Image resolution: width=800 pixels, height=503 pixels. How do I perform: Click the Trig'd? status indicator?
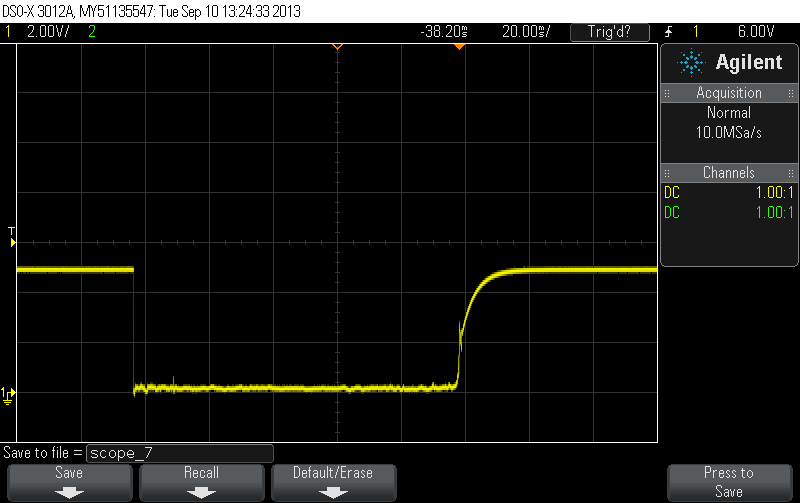click(610, 32)
